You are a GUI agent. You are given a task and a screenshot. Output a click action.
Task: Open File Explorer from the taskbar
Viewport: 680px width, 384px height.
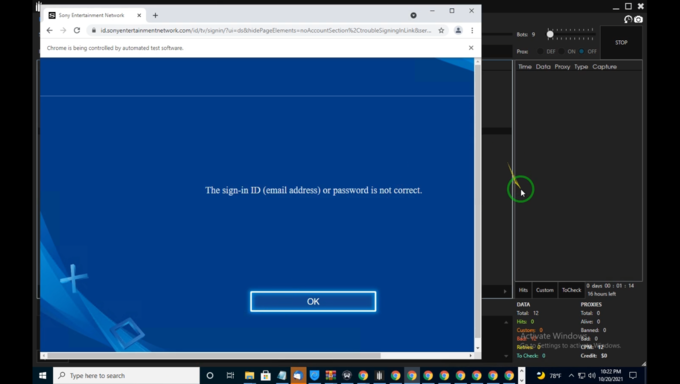tap(249, 375)
